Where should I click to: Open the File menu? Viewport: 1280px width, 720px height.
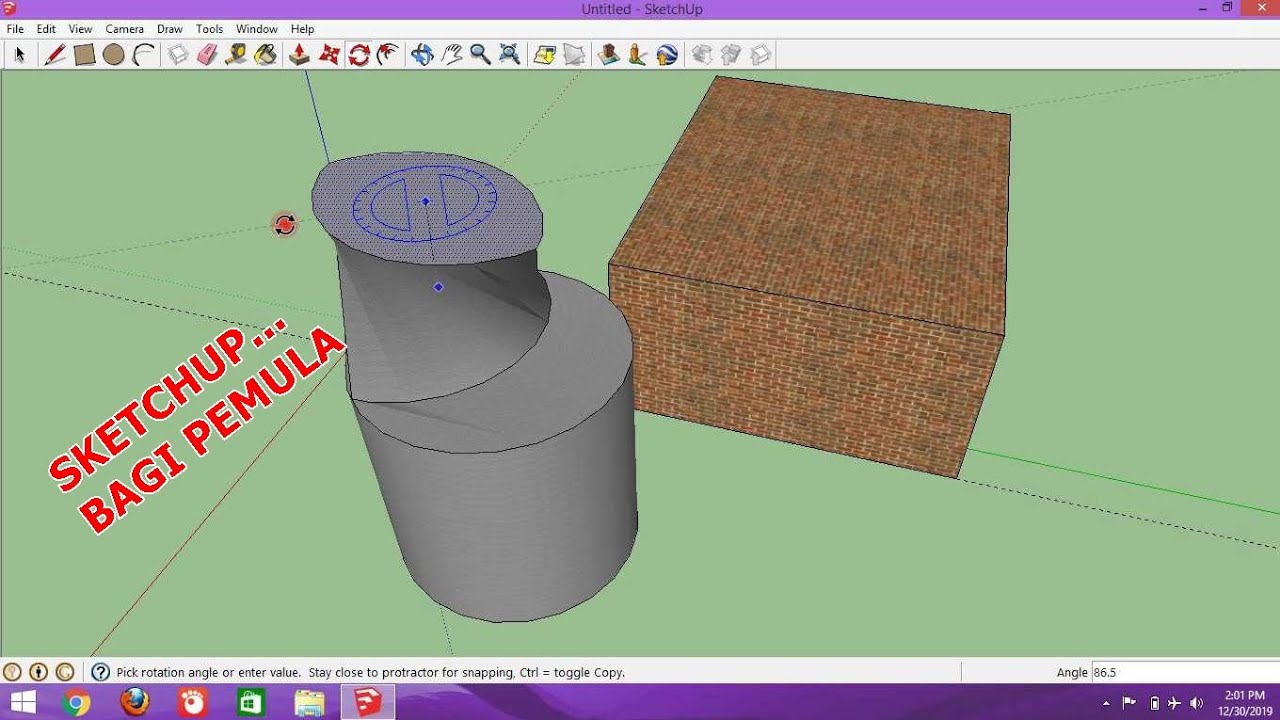15,29
